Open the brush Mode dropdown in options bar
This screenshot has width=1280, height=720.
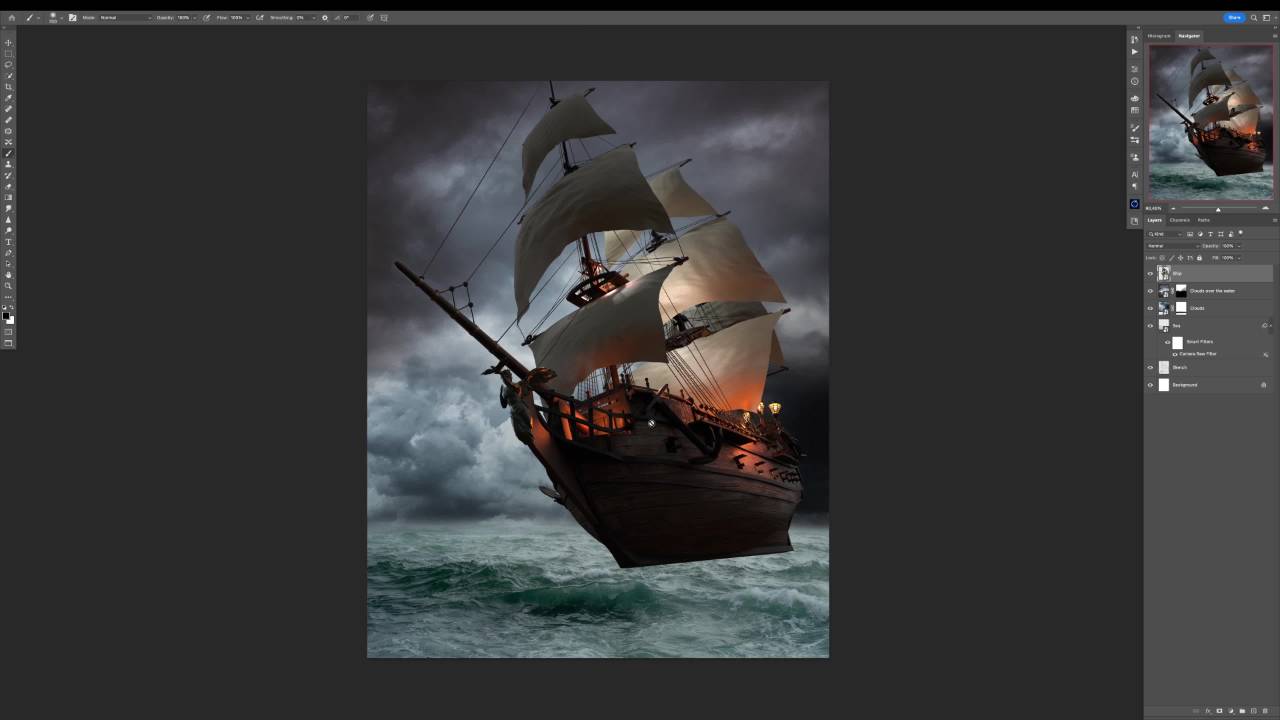click(125, 17)
